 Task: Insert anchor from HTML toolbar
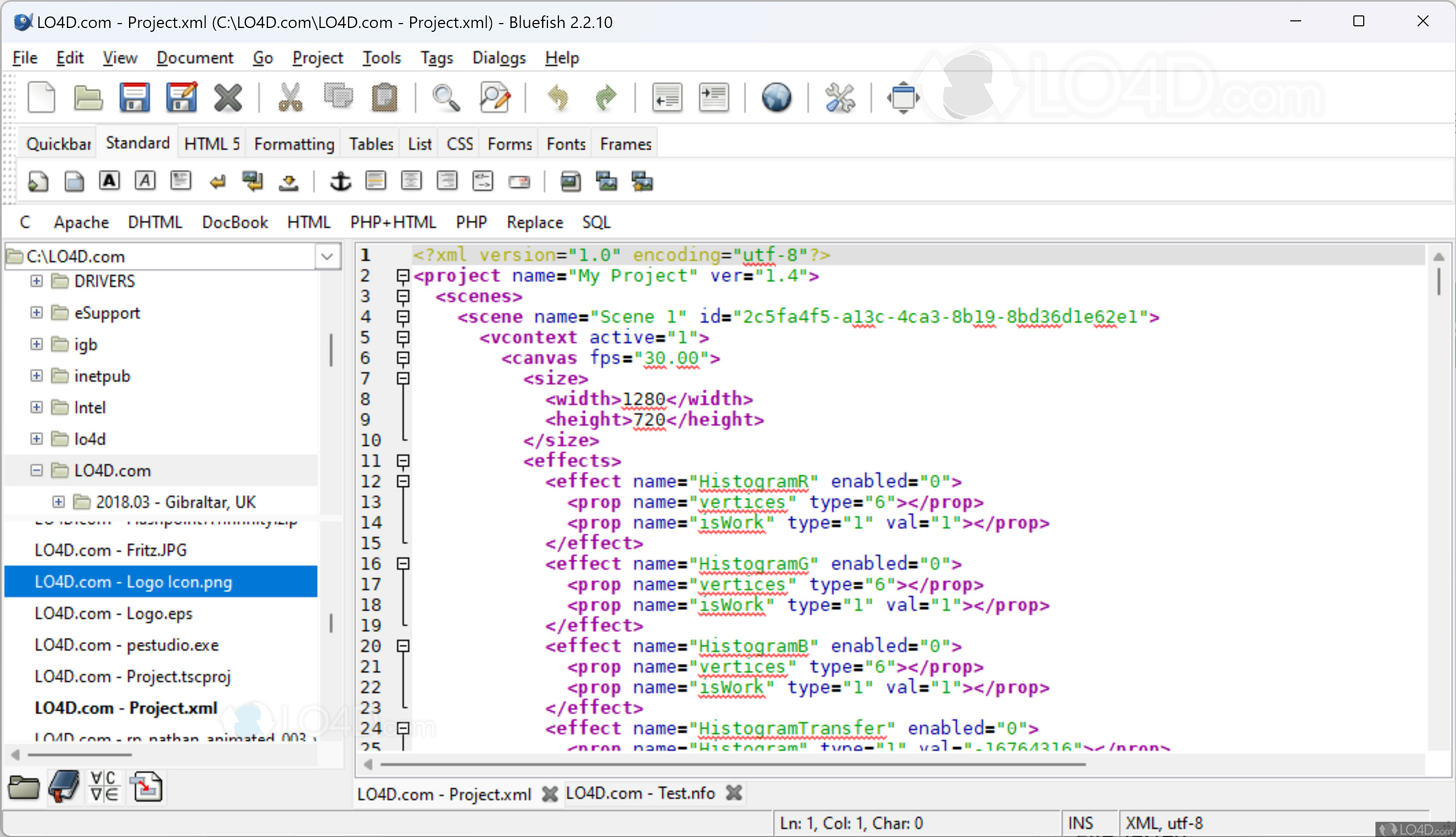[340, 182]
